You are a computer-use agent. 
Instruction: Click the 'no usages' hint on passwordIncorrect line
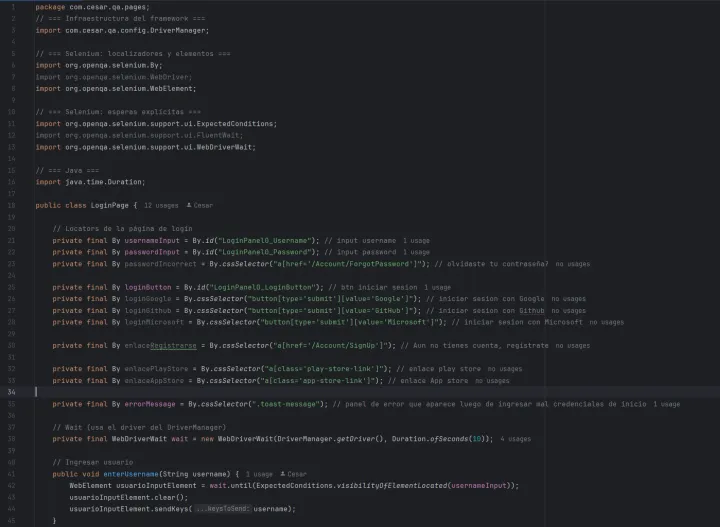click(573, 264)
